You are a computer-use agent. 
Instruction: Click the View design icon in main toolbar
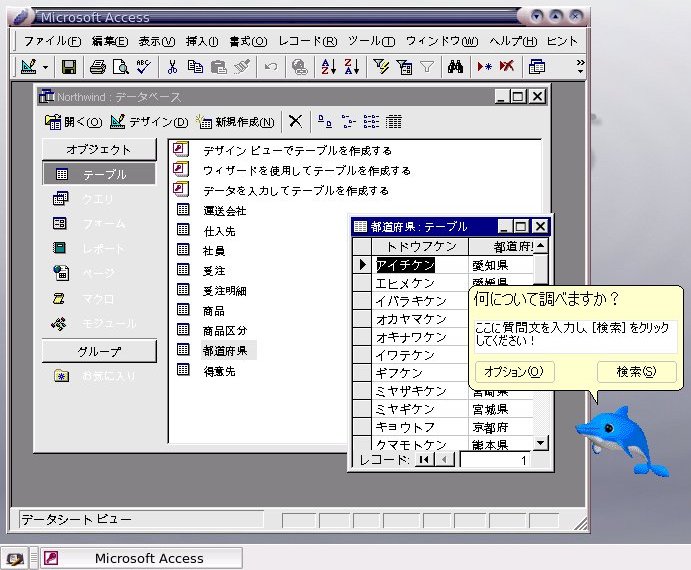pyautogui.click(x=29, y=67)
